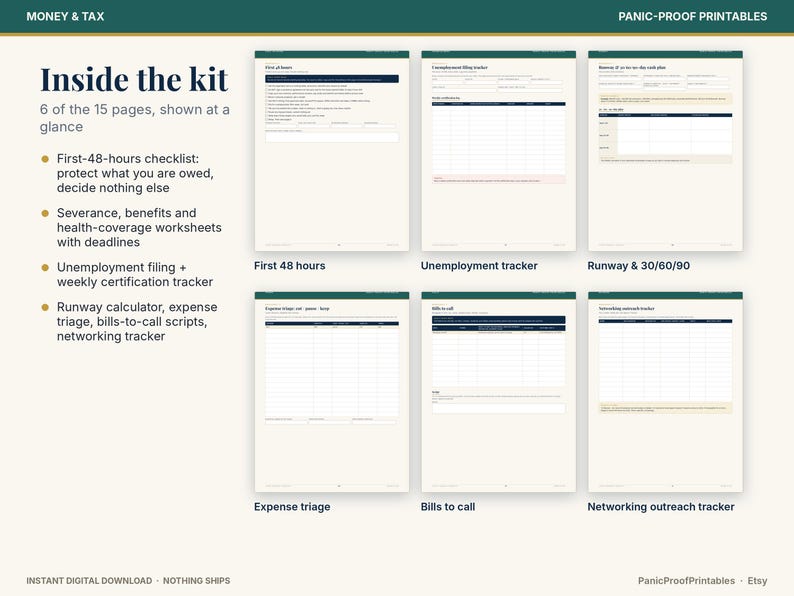
Task: Click the 'MONEY & TAX' header label
Action: 65,17
